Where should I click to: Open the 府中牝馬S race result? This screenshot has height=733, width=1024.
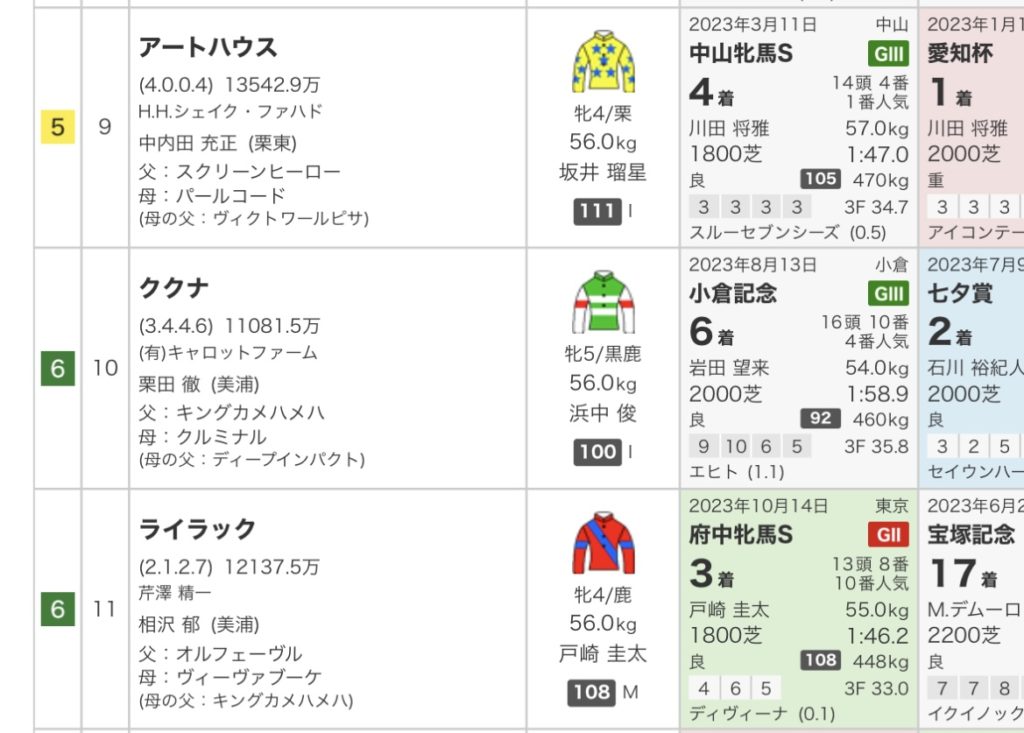(x=741, y=535)
